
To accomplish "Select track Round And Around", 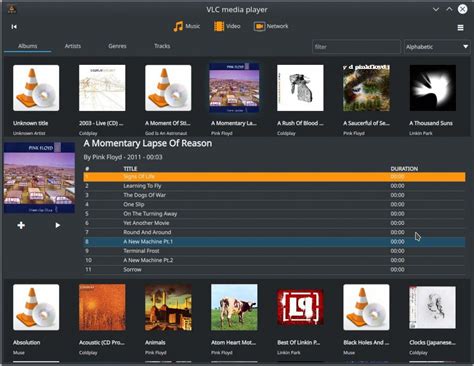I will click(274, 232).
